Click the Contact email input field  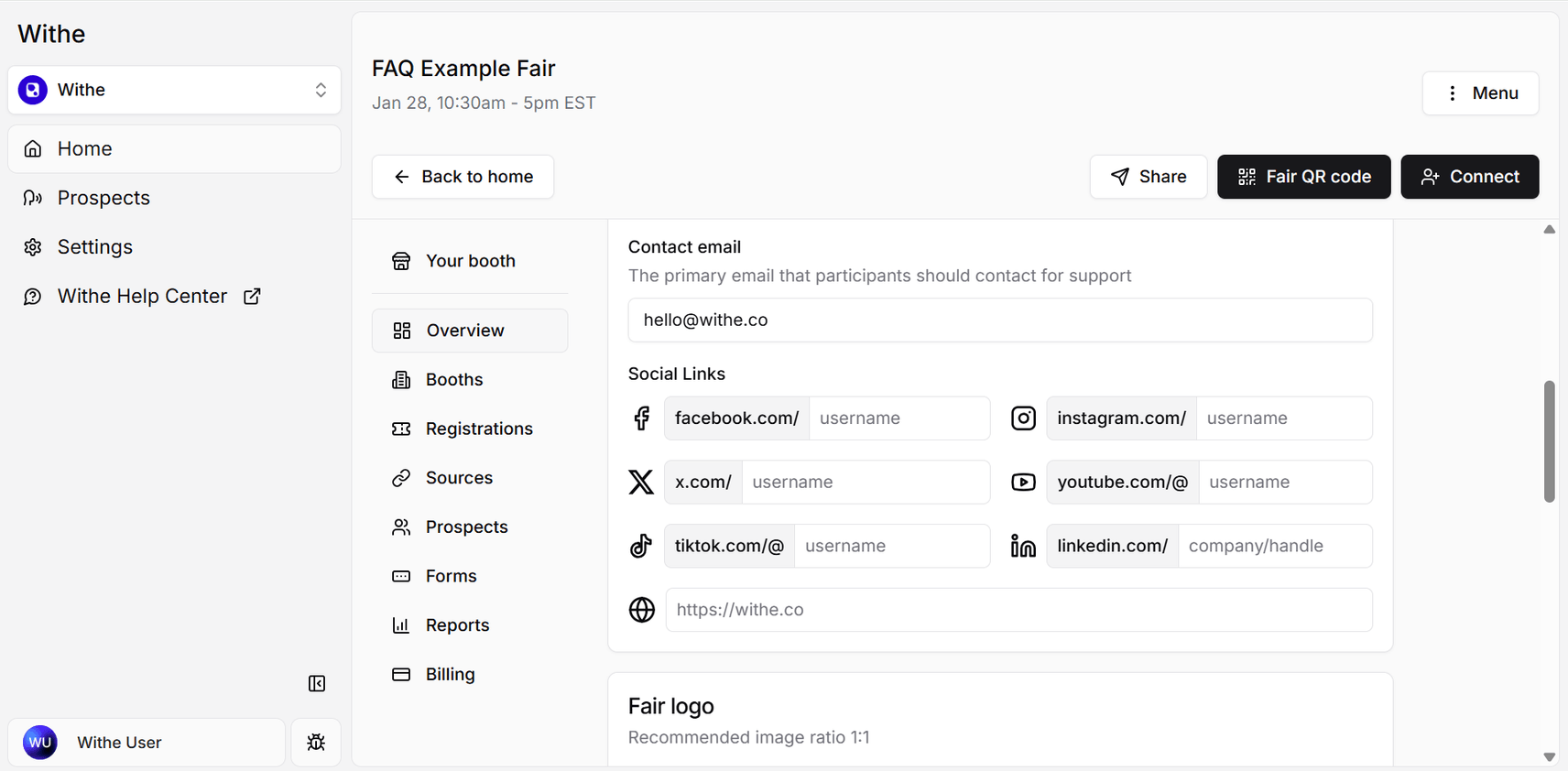(1000, 320)
